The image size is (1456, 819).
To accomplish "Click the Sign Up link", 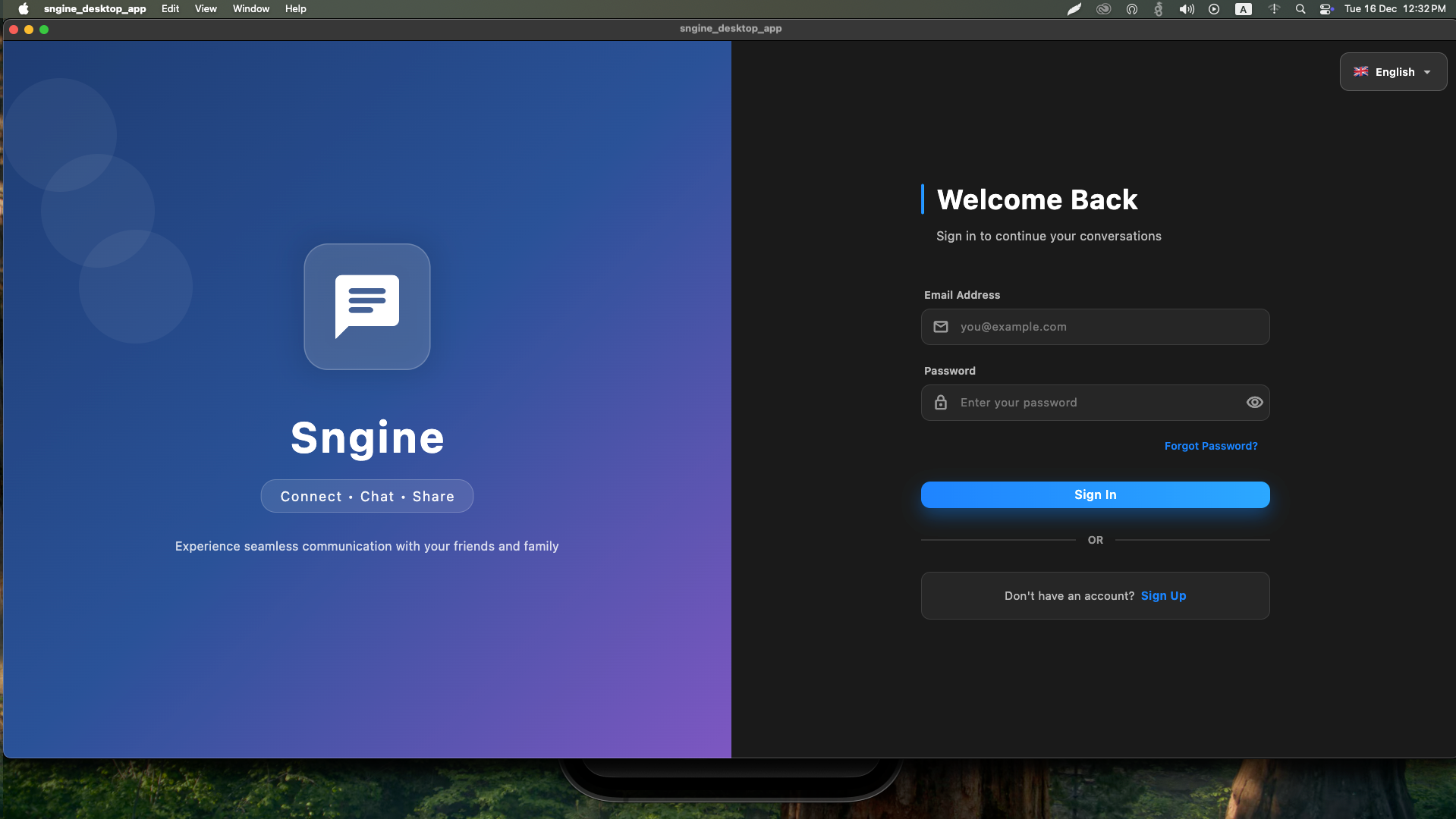I will [x=1163, y=596].
